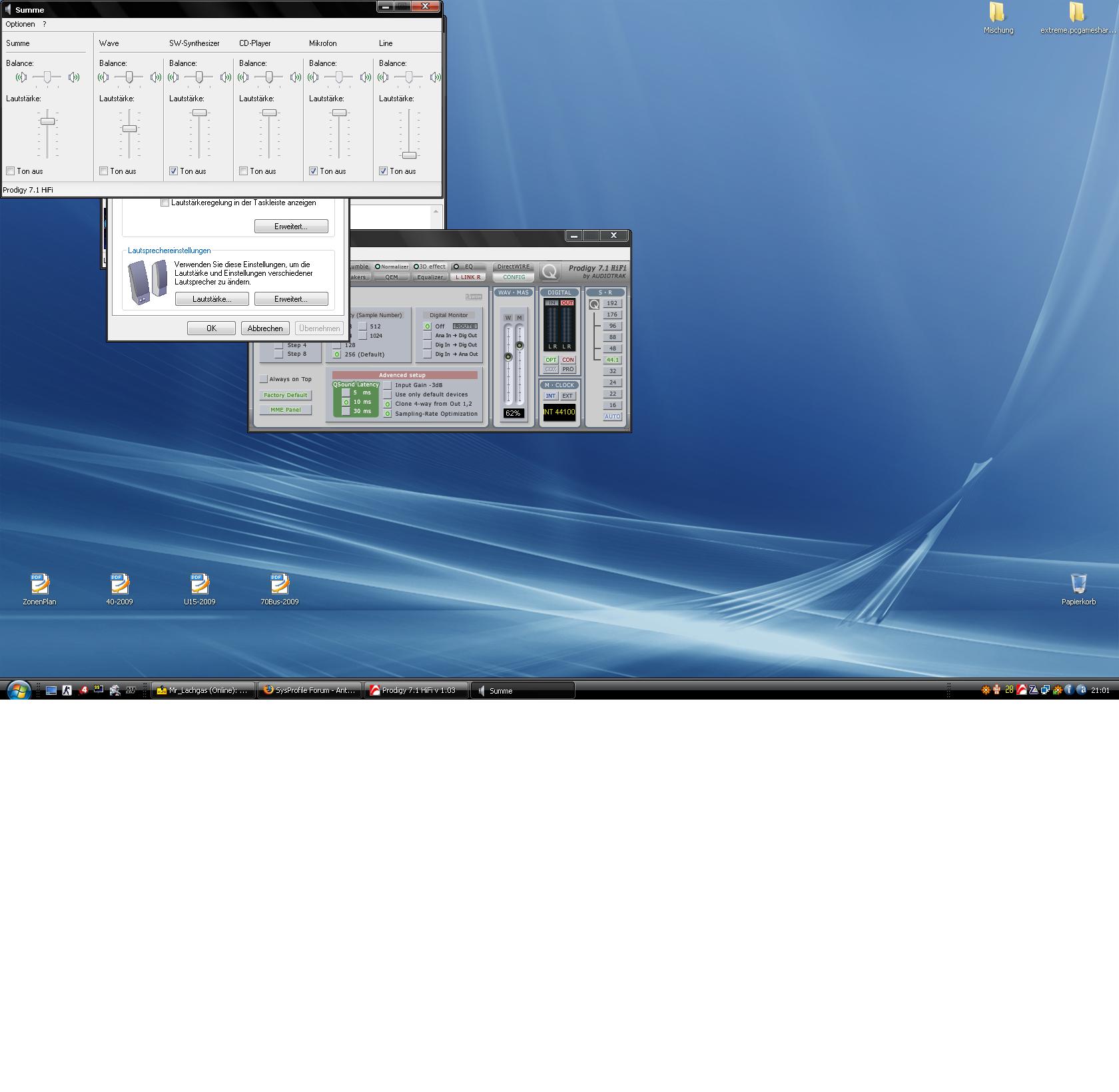1119x1092 pixels.
Task: Click the red Prodigy tray icon
Action: (1022, 690)
